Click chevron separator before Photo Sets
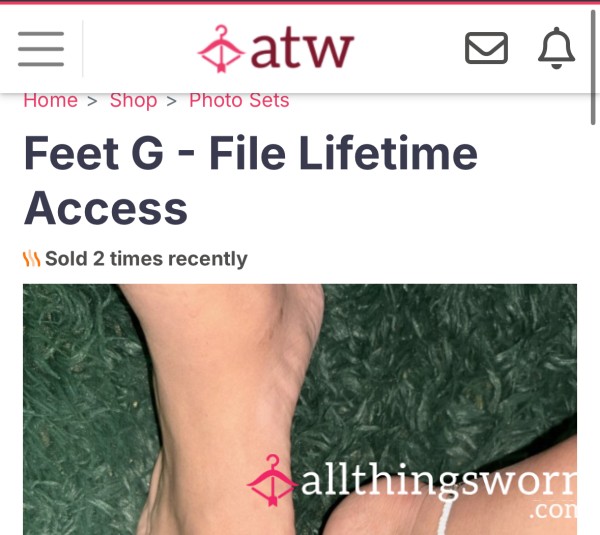600x535 pixels. point(171,101)
